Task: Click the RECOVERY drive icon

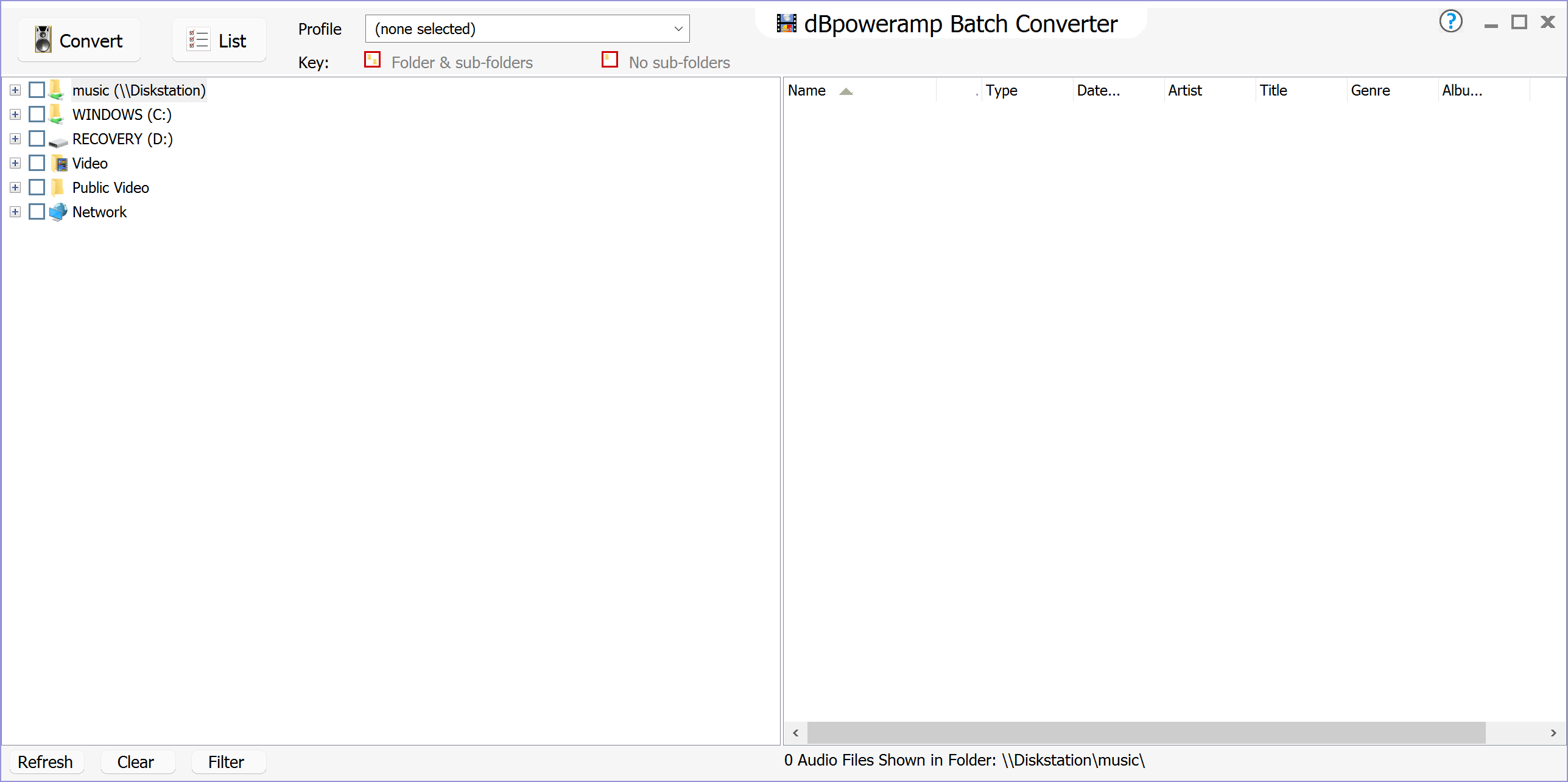Action: coord(58,141)
